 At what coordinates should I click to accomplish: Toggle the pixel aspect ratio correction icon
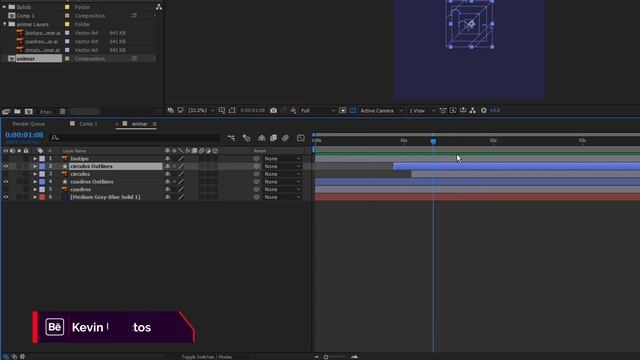coord(443,111)
